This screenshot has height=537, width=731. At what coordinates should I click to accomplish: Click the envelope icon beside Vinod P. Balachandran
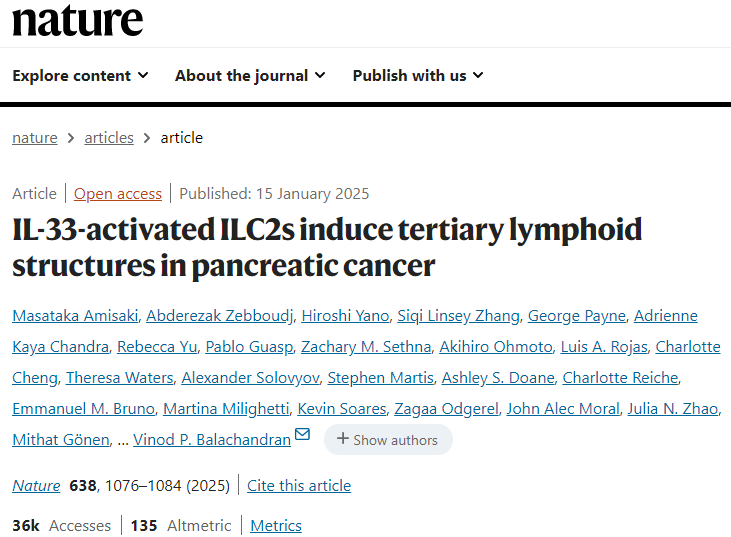click(303, 434)
